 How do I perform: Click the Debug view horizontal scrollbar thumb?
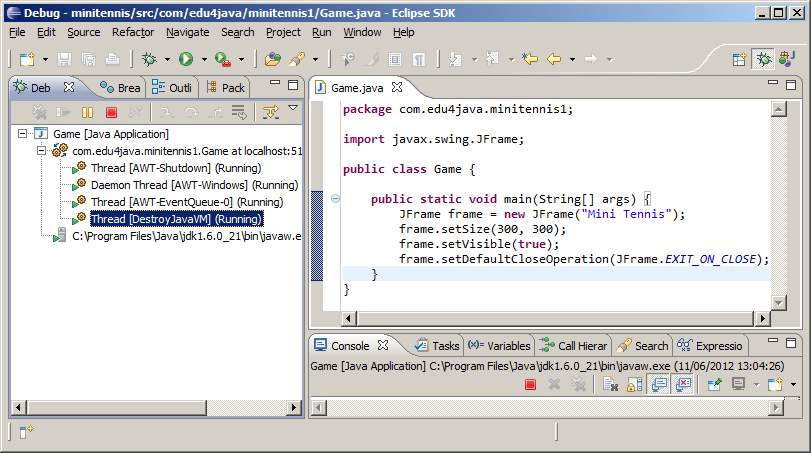point(117,407)
